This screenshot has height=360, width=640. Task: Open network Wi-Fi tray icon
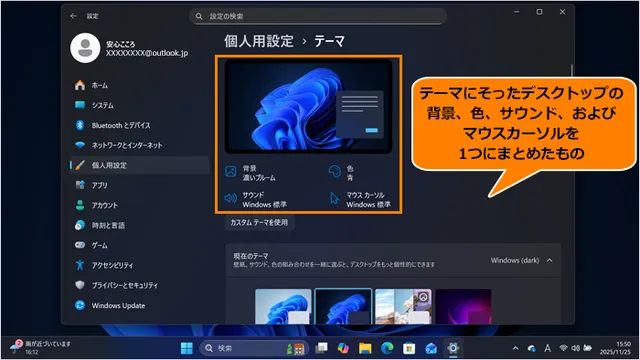pyautogui.click(x=564, y=348)
